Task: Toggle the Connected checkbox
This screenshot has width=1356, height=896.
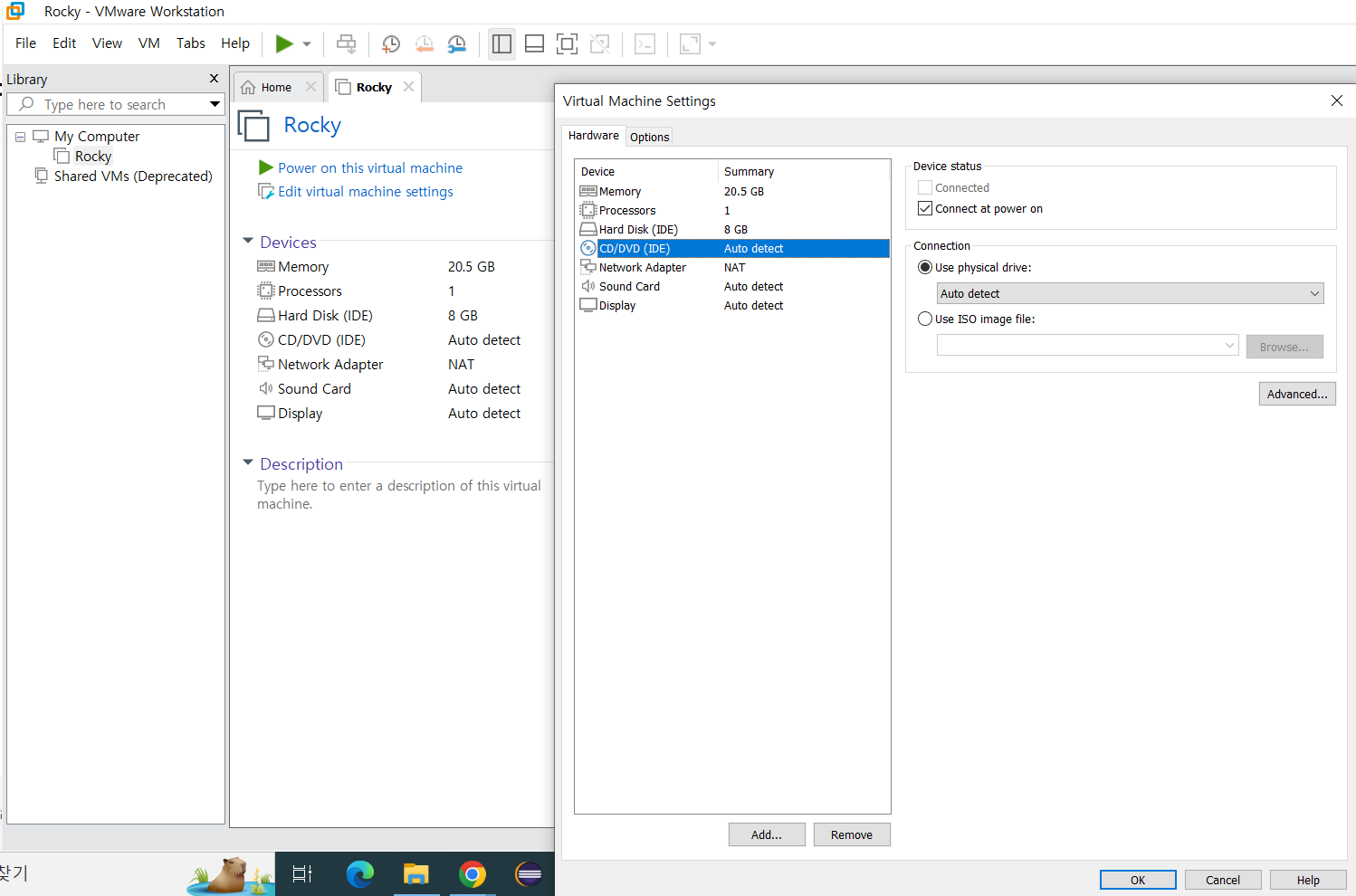Action: (x=925, y=187)
